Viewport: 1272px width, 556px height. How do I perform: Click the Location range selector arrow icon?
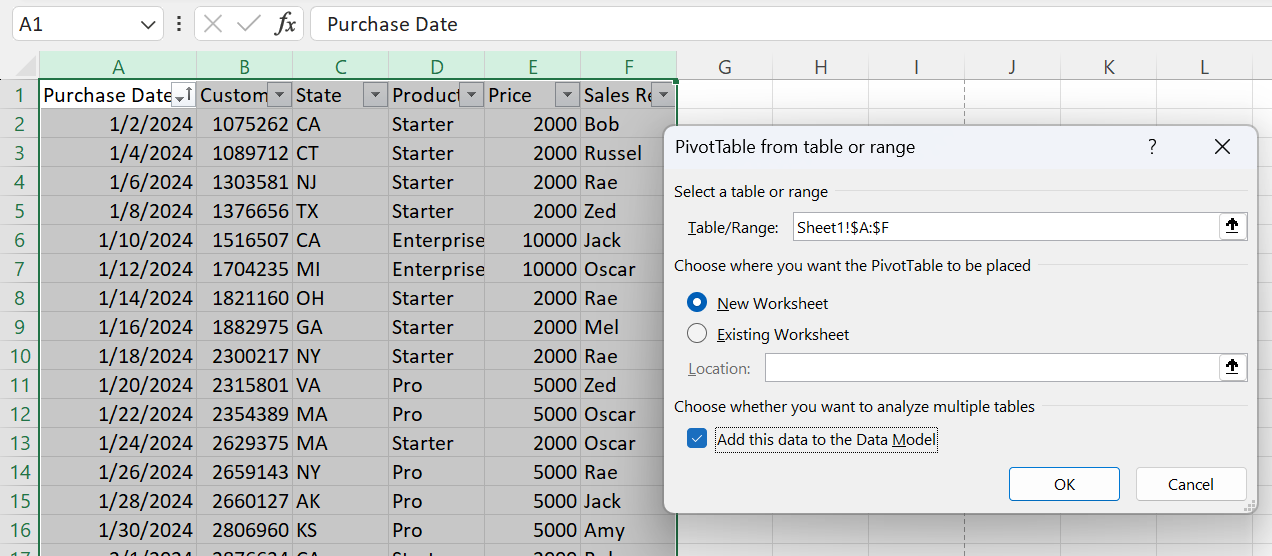pos(1233,368)
